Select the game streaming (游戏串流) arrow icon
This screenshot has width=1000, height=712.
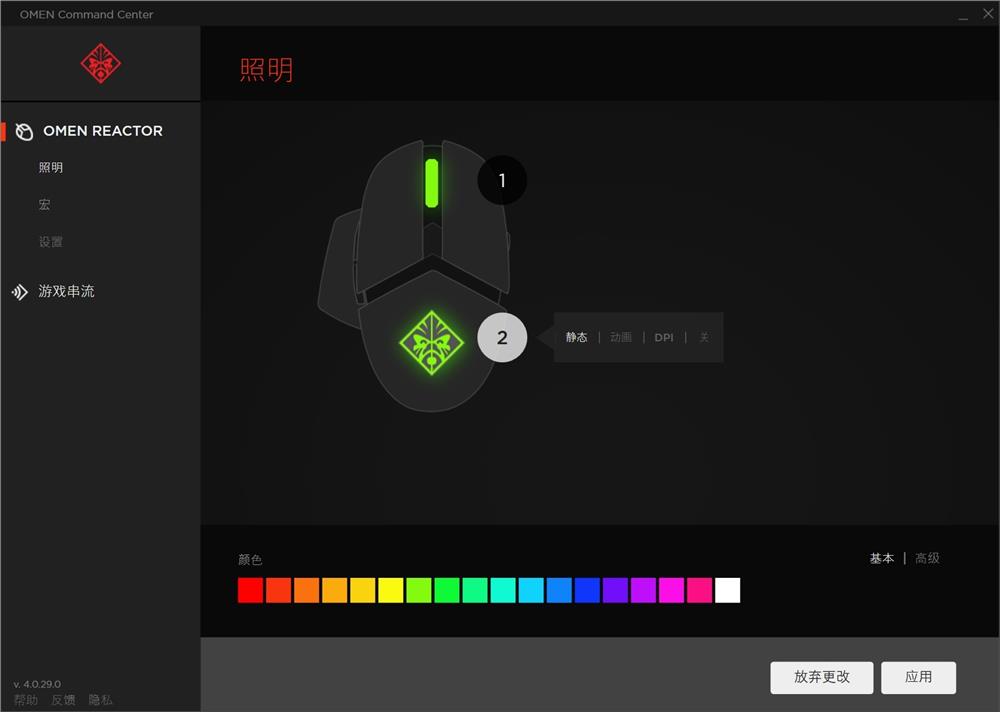[21, 291]
